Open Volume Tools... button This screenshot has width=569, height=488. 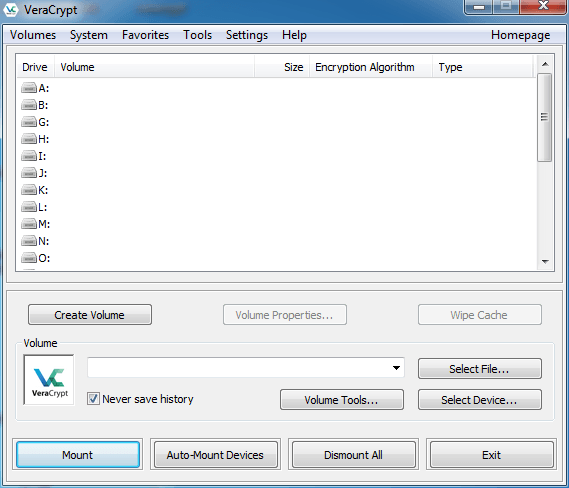coord(341,399)
